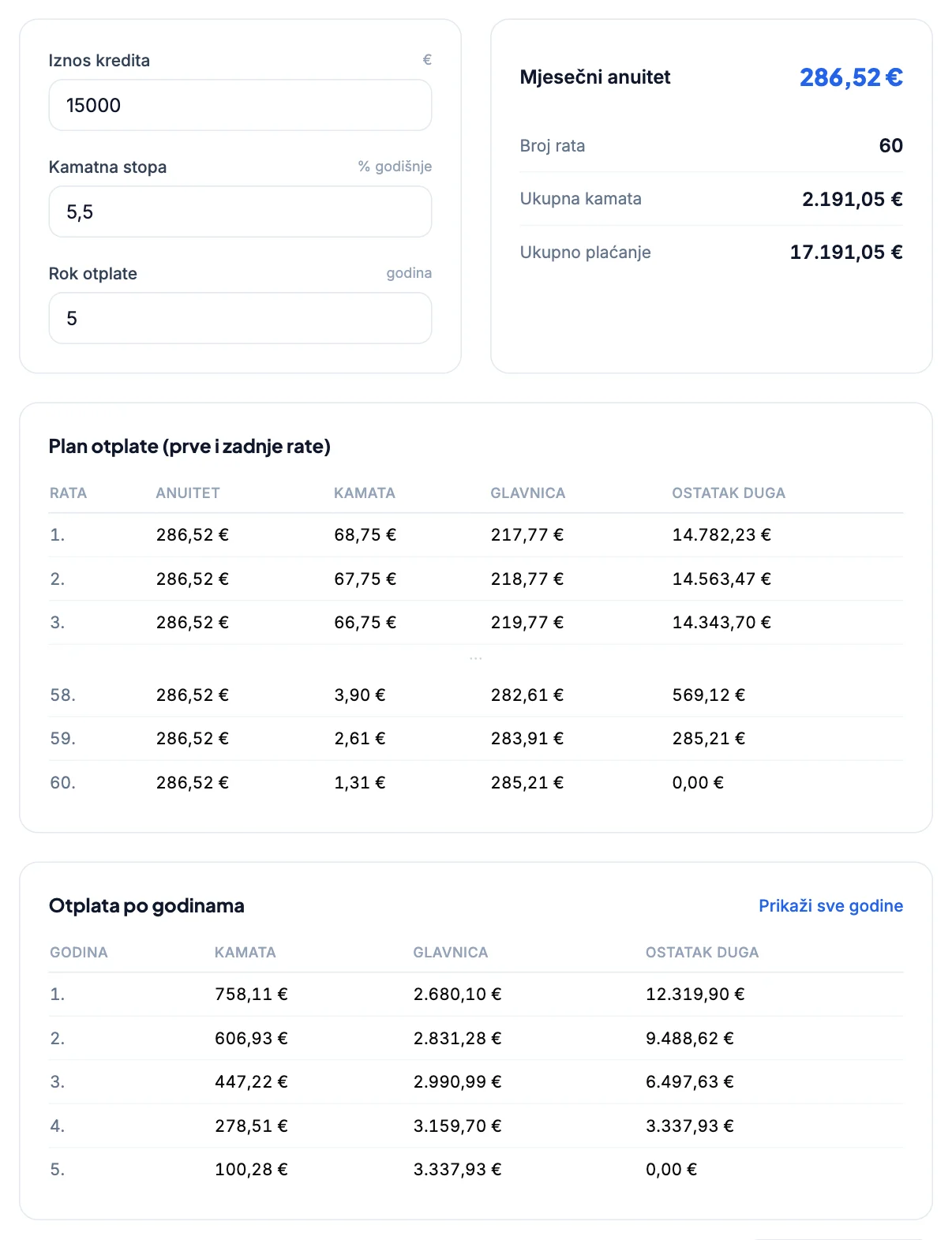Click the Ukupno plaćanje total 17.191,05 €
Viewport: 952px width, 1240px height.
[x=846, y=252]
